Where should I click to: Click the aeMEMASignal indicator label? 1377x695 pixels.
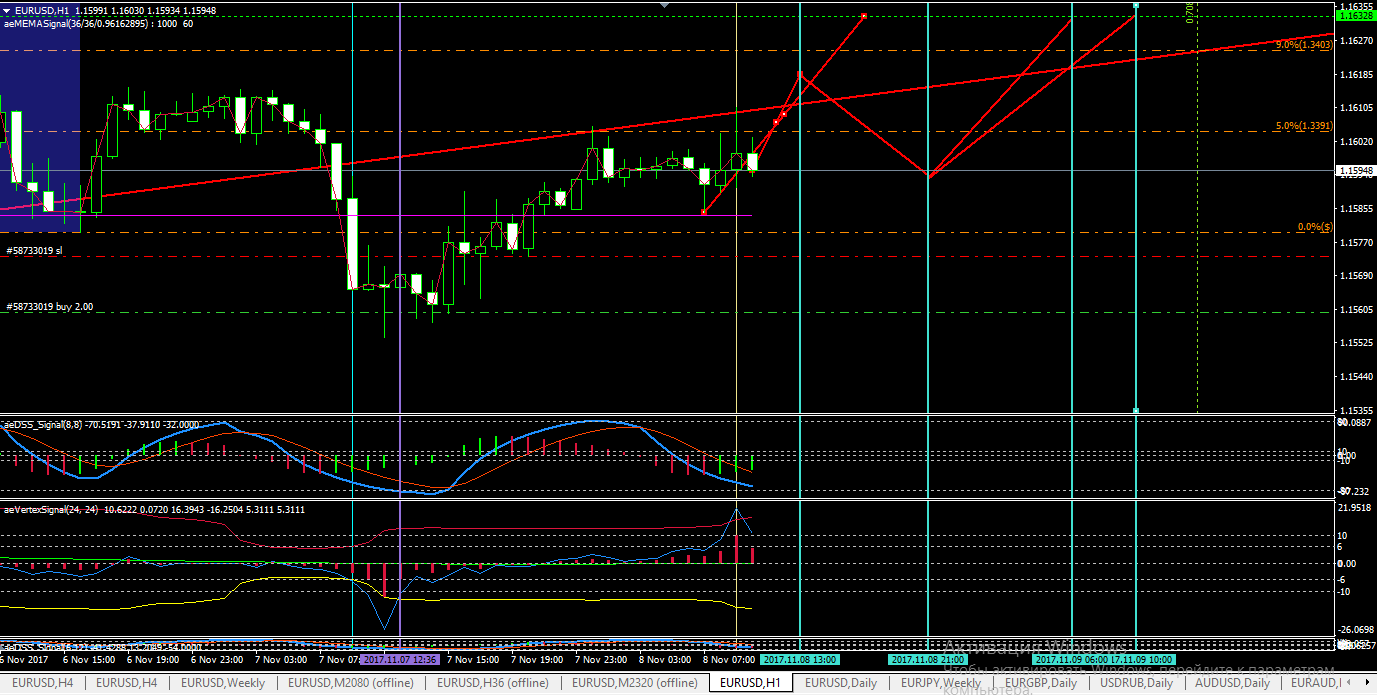click(x=99, y=24)
